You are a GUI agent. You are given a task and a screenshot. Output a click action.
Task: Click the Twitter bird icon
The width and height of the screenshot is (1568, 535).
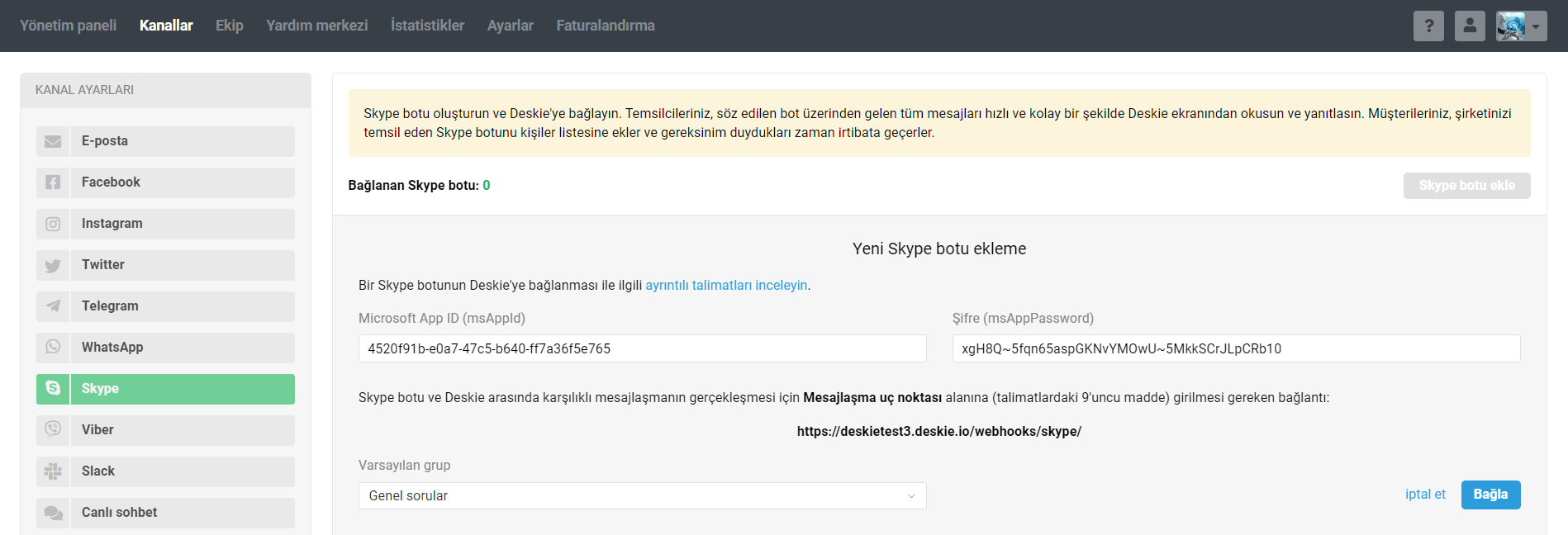click(53, 265)
